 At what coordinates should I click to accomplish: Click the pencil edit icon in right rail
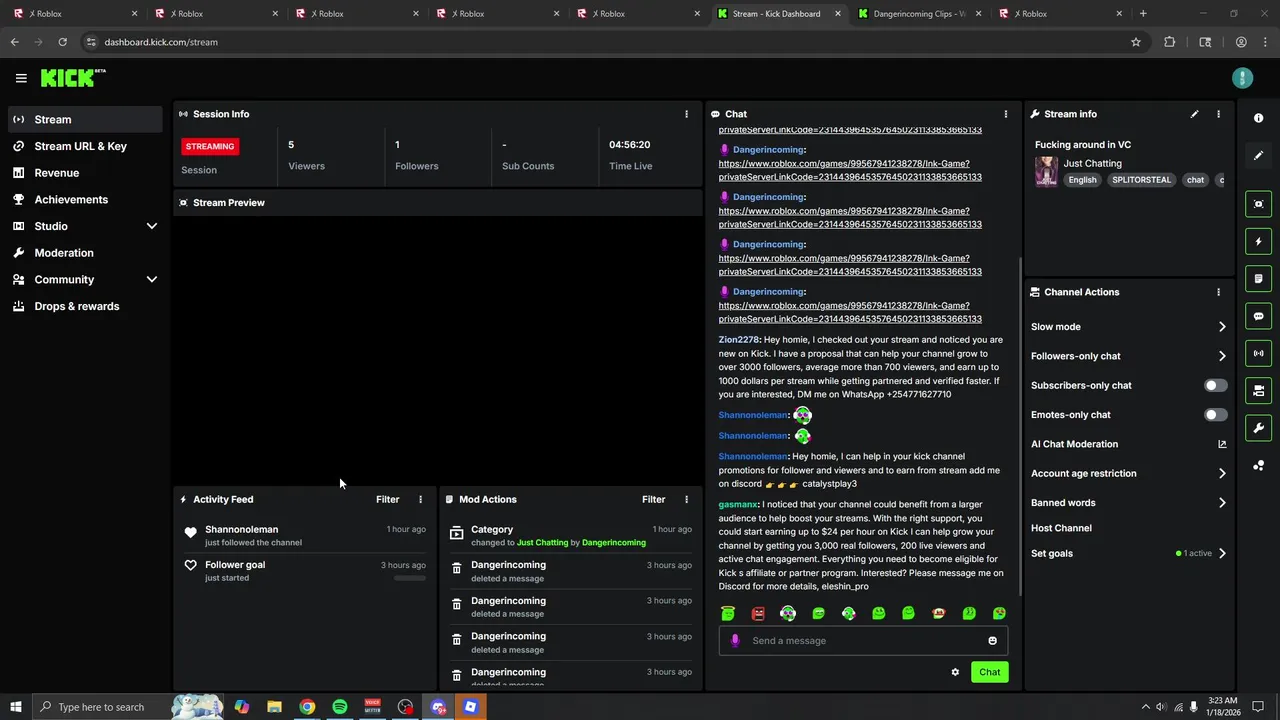[1258, 155]
